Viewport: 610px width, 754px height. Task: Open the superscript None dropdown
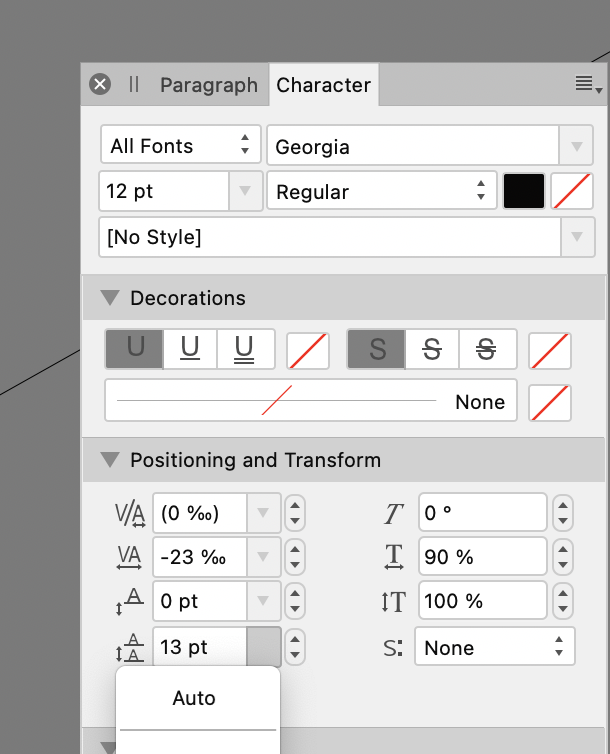pos(495,647)
